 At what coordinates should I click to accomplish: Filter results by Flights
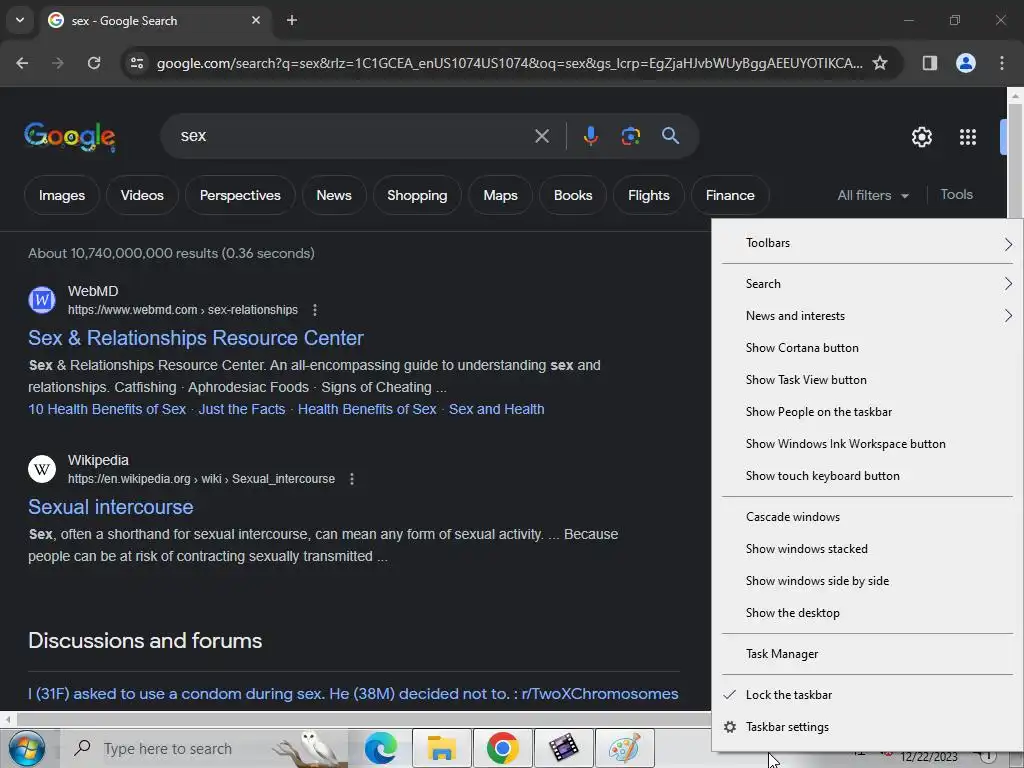[x=648, y=195]
